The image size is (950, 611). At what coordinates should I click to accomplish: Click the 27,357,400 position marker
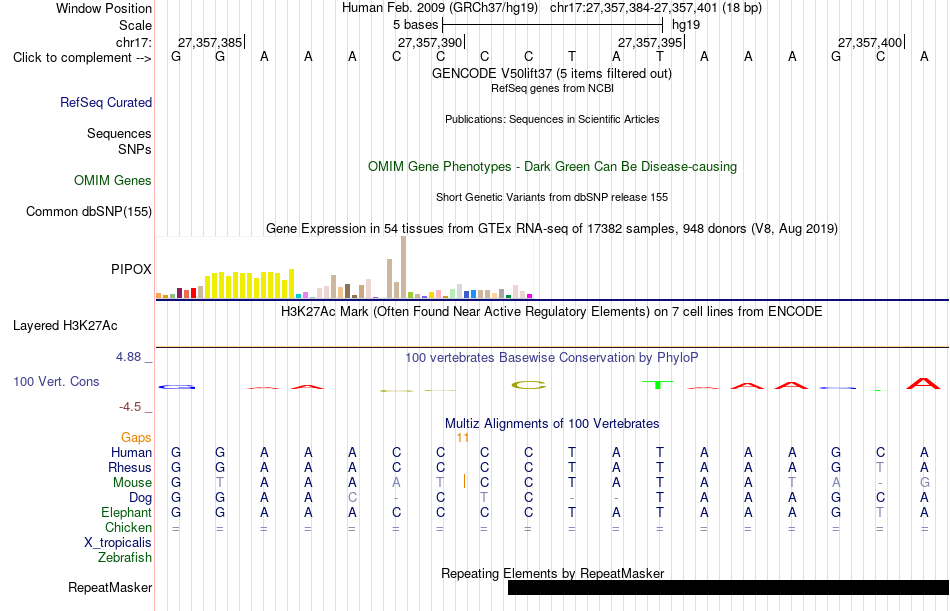point(869,42)
